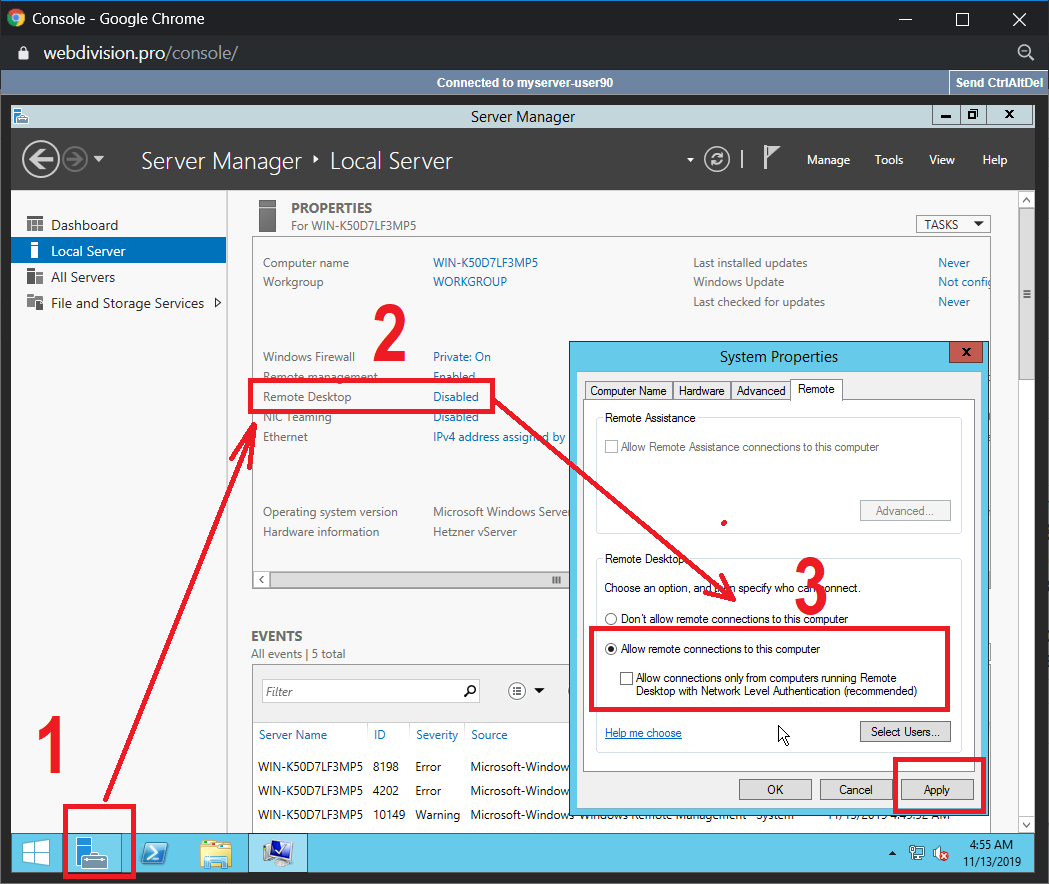Click the Apply button
The image size is (1049, 884).
click(x=936, y=789)
